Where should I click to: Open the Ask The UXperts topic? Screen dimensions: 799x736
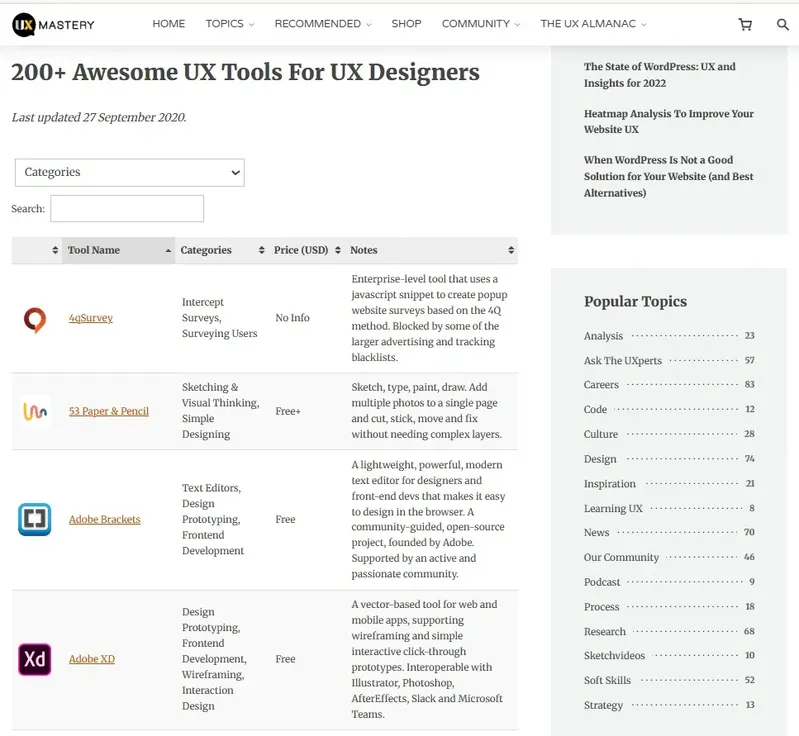click(623, 360)
